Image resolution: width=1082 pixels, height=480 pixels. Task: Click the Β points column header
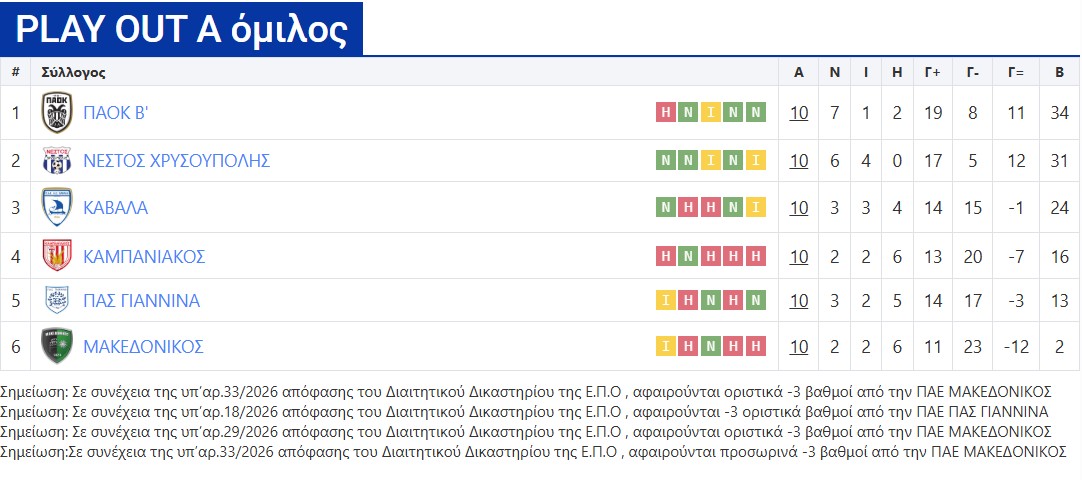(1059, 72)
